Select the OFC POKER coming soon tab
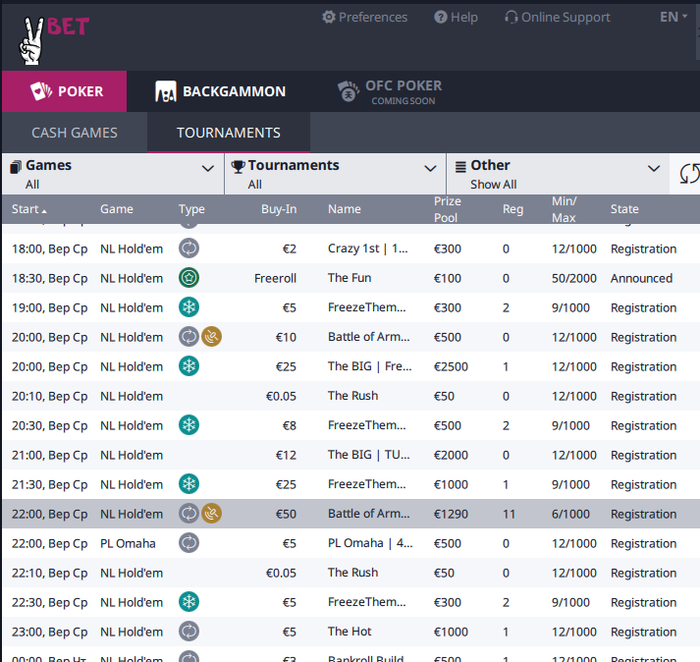 [x=389, y=92]
